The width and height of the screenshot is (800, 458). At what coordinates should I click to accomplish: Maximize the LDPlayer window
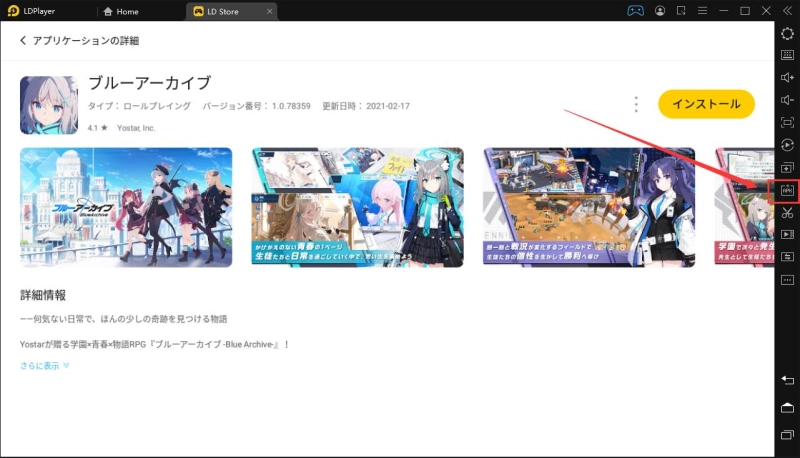click(x=745, y=11)
